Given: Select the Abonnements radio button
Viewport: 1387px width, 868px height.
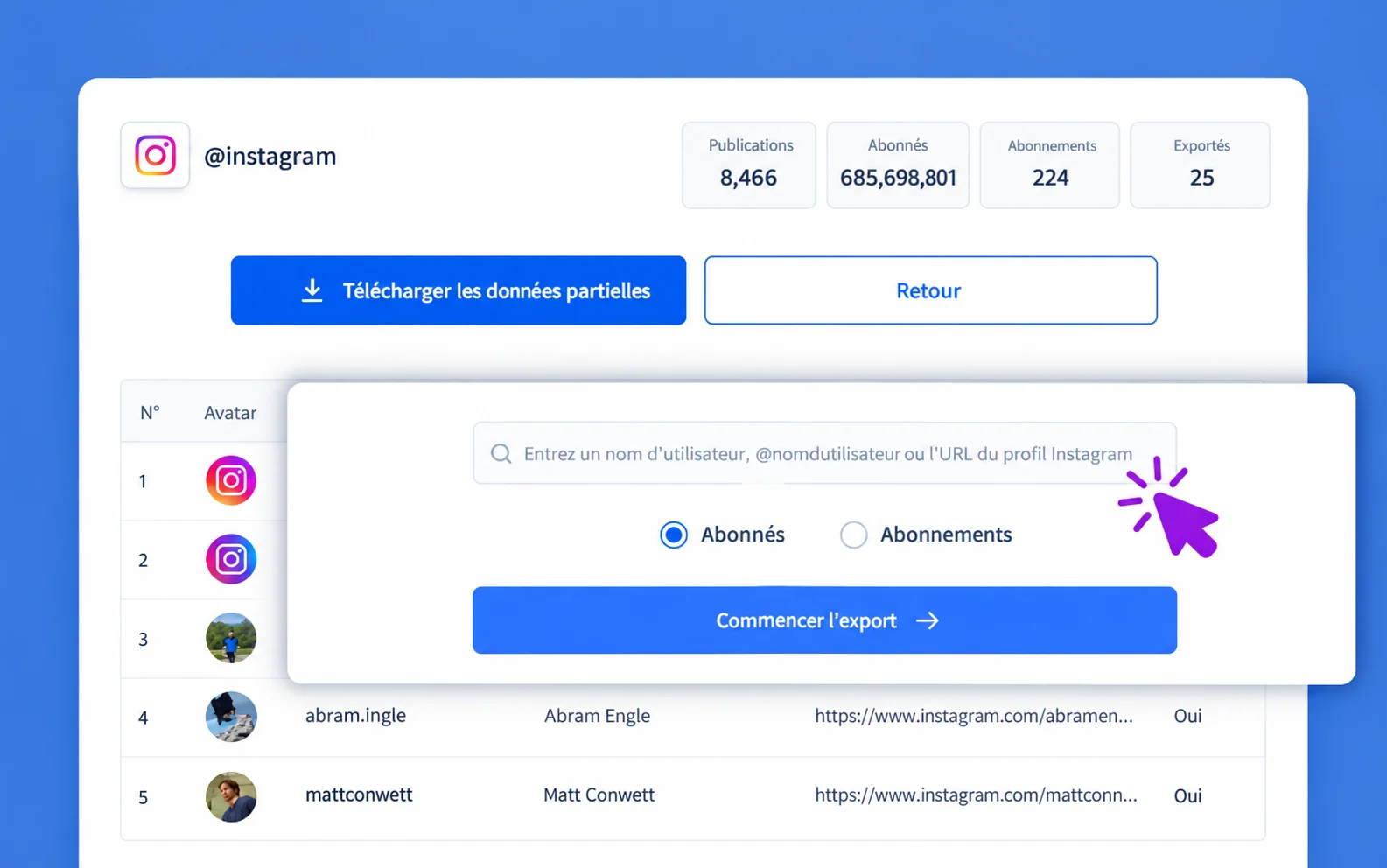Looking at the screenshot, I should click(x=853, y=535).
